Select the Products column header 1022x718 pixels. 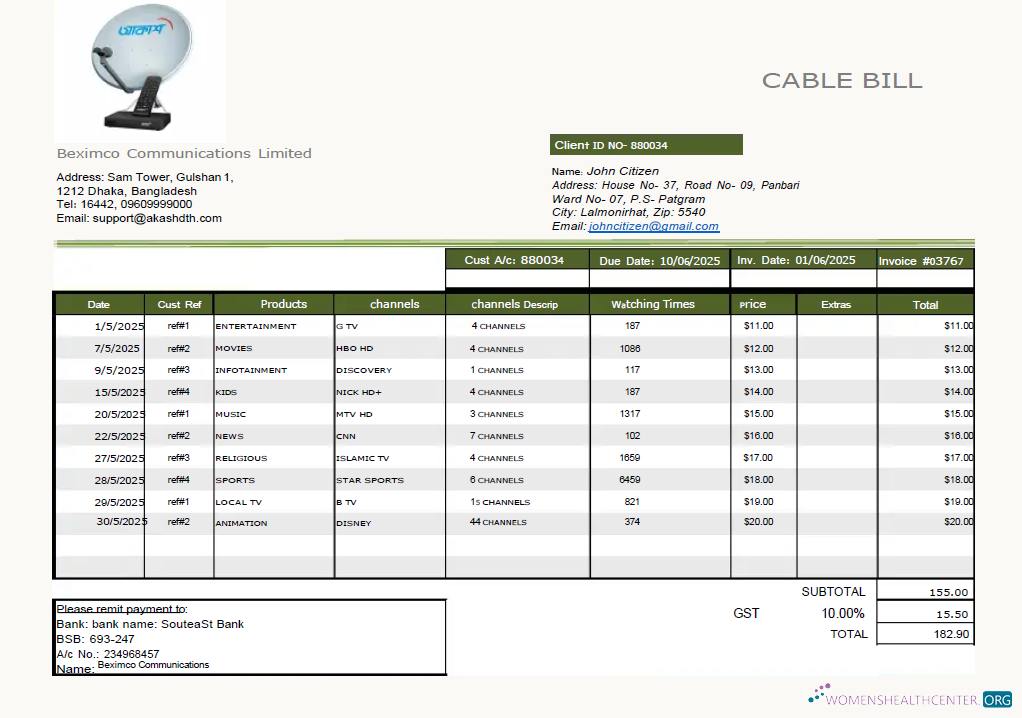tap(284, 304)
